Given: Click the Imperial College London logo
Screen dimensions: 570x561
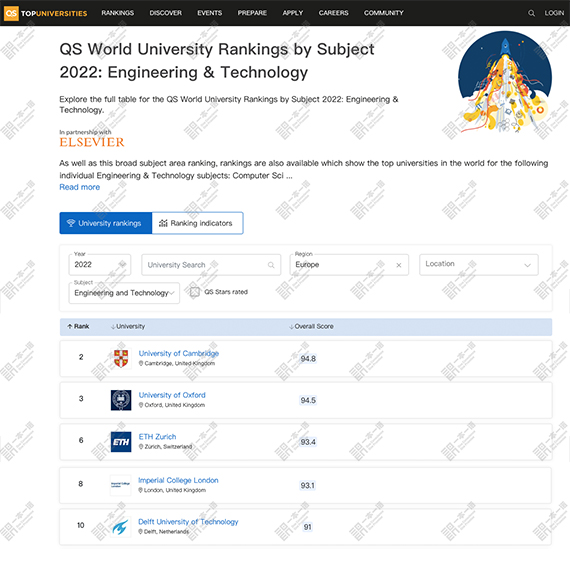Looking at the screenshot, I should (120, 485).
